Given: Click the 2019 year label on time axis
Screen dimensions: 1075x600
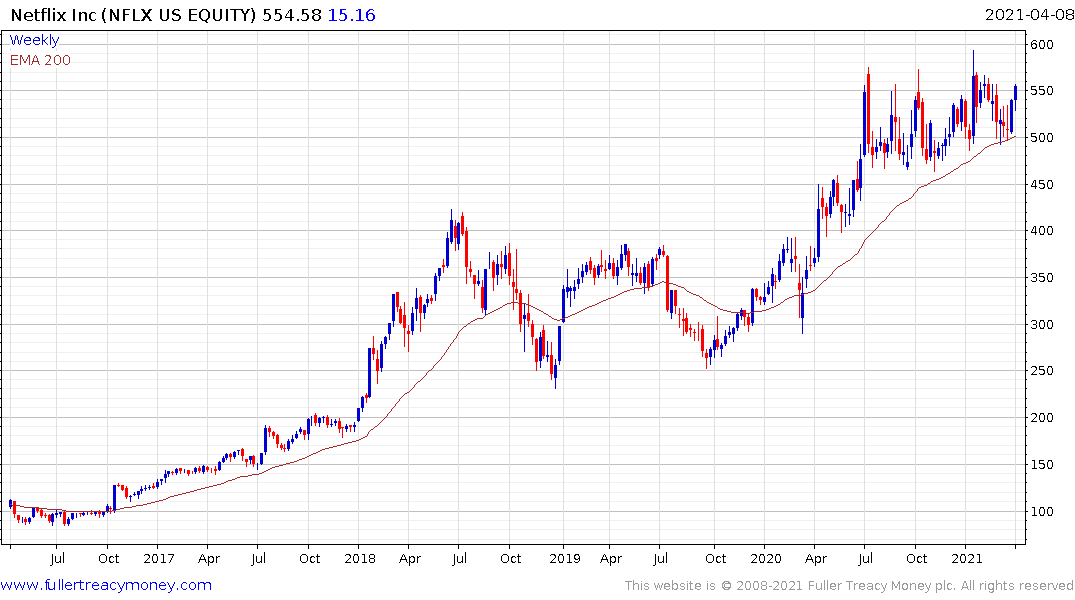Looking at the screenshot, I should (564, 559).
